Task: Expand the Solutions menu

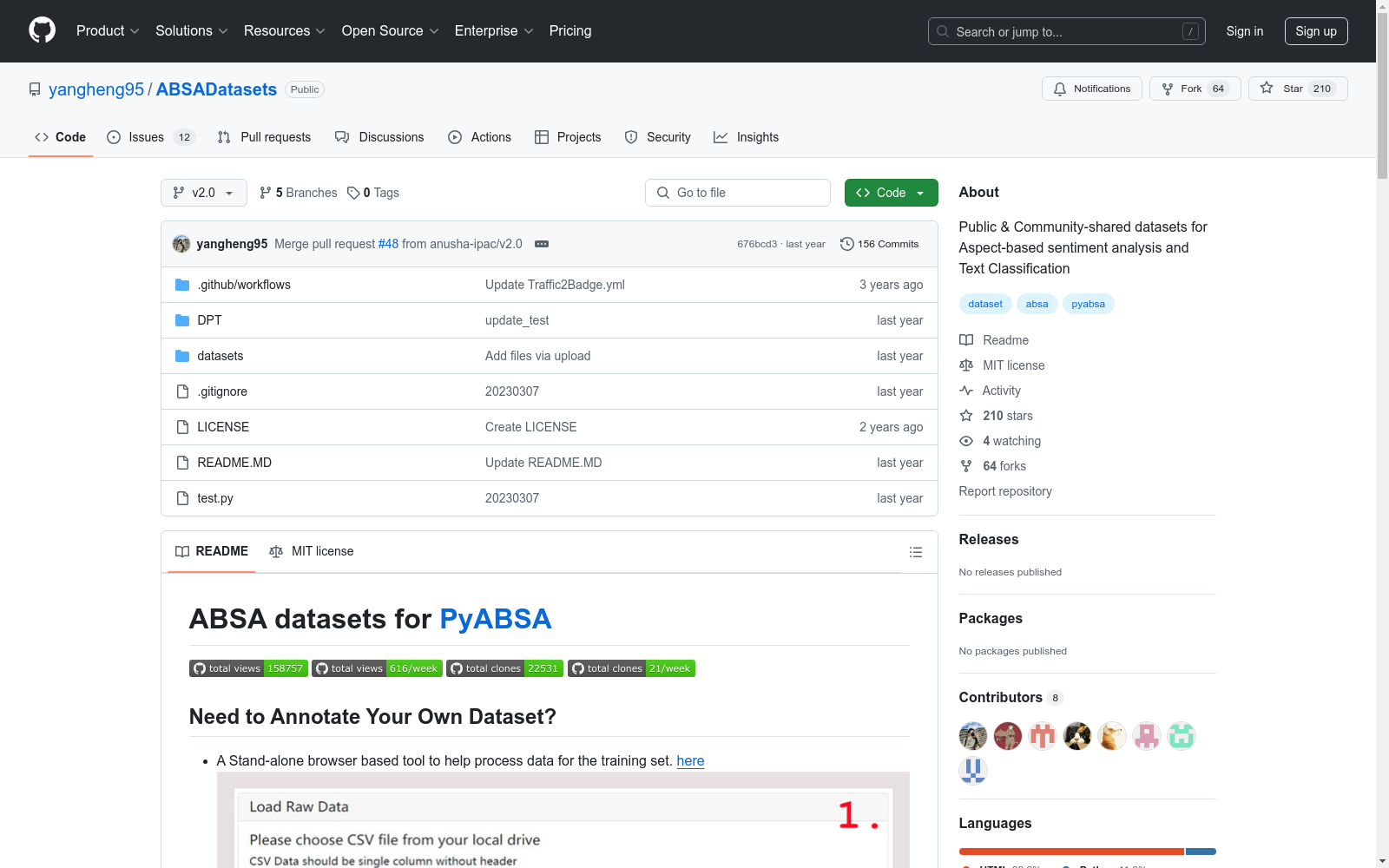Action: [192, 31]
